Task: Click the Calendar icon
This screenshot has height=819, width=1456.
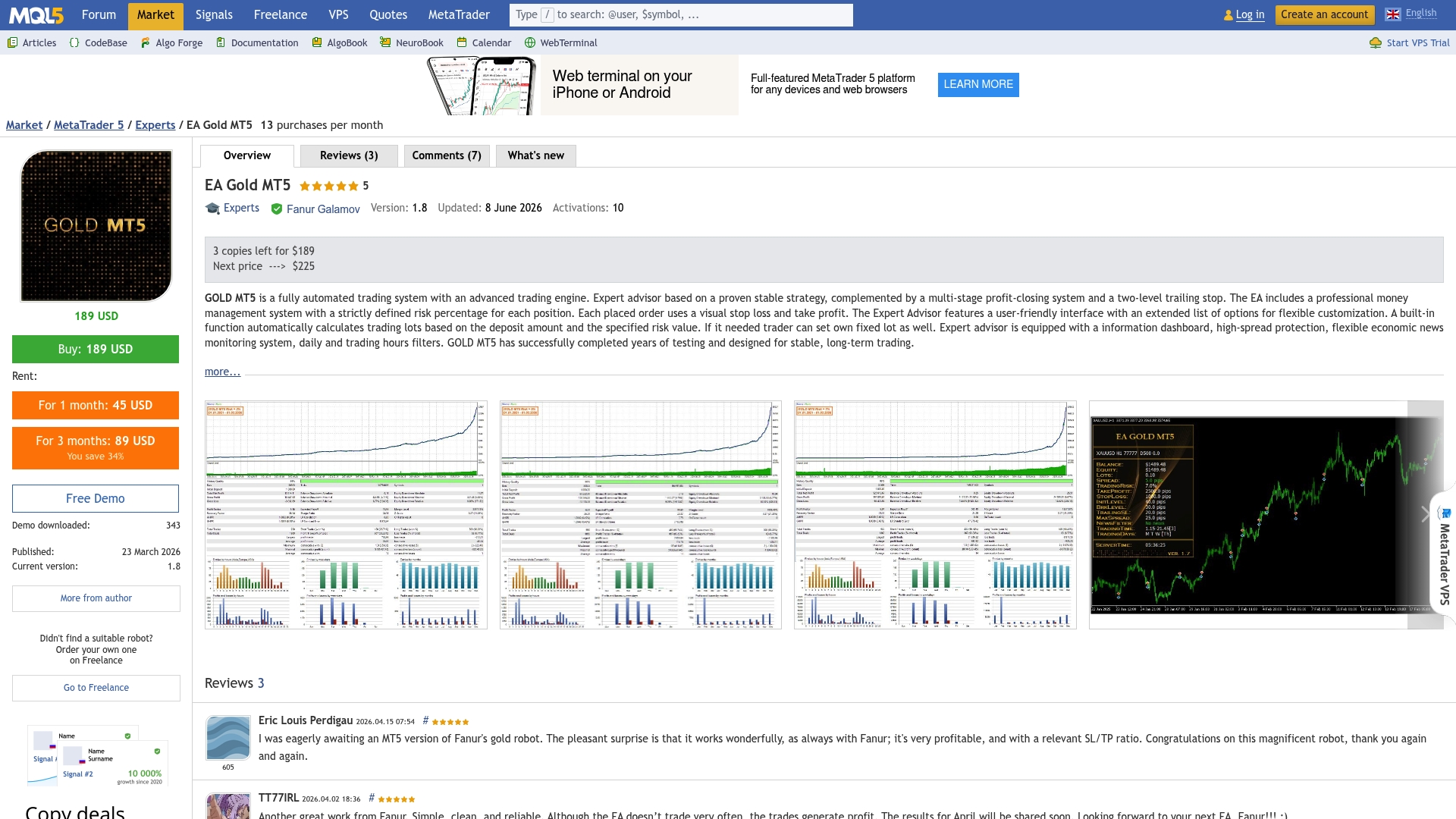Action: tap(462, 43)
